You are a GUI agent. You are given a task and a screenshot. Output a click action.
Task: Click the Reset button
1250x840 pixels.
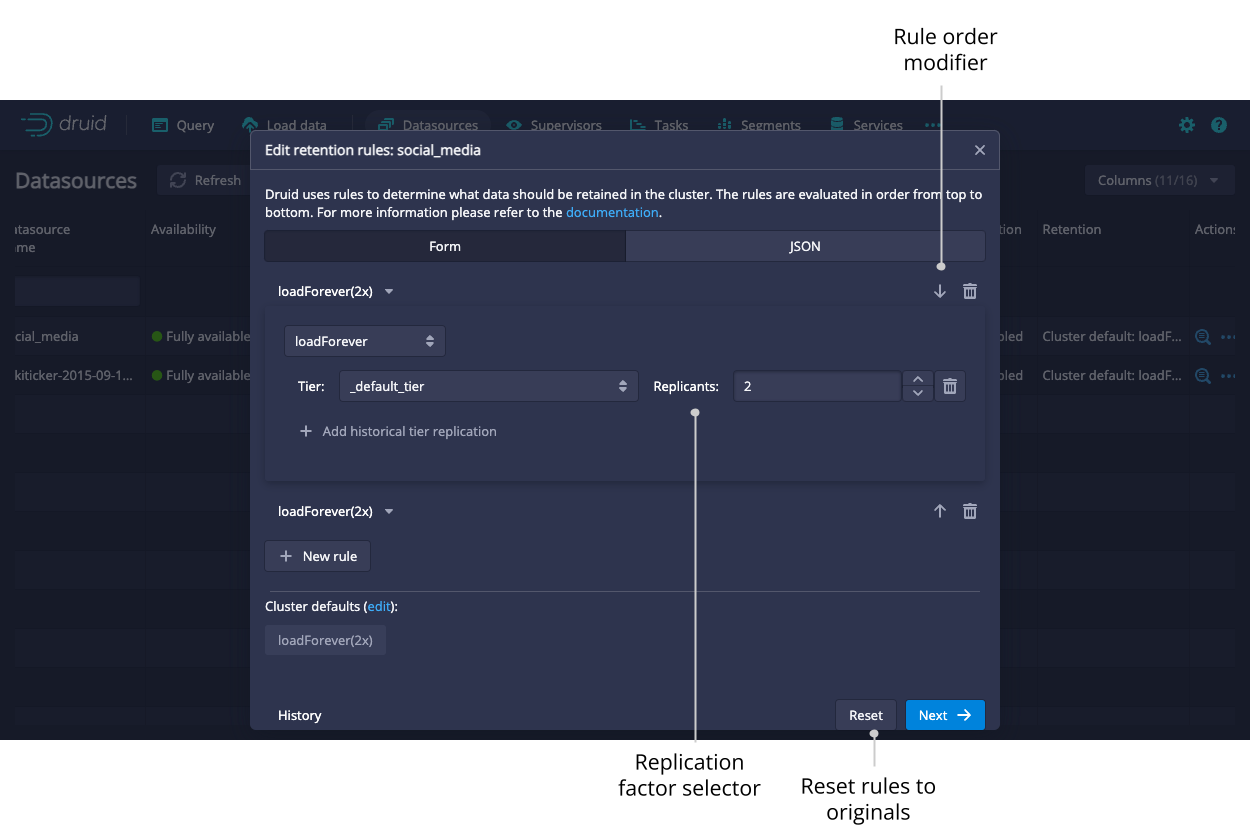pyautogui.click(x=865, y=715)
